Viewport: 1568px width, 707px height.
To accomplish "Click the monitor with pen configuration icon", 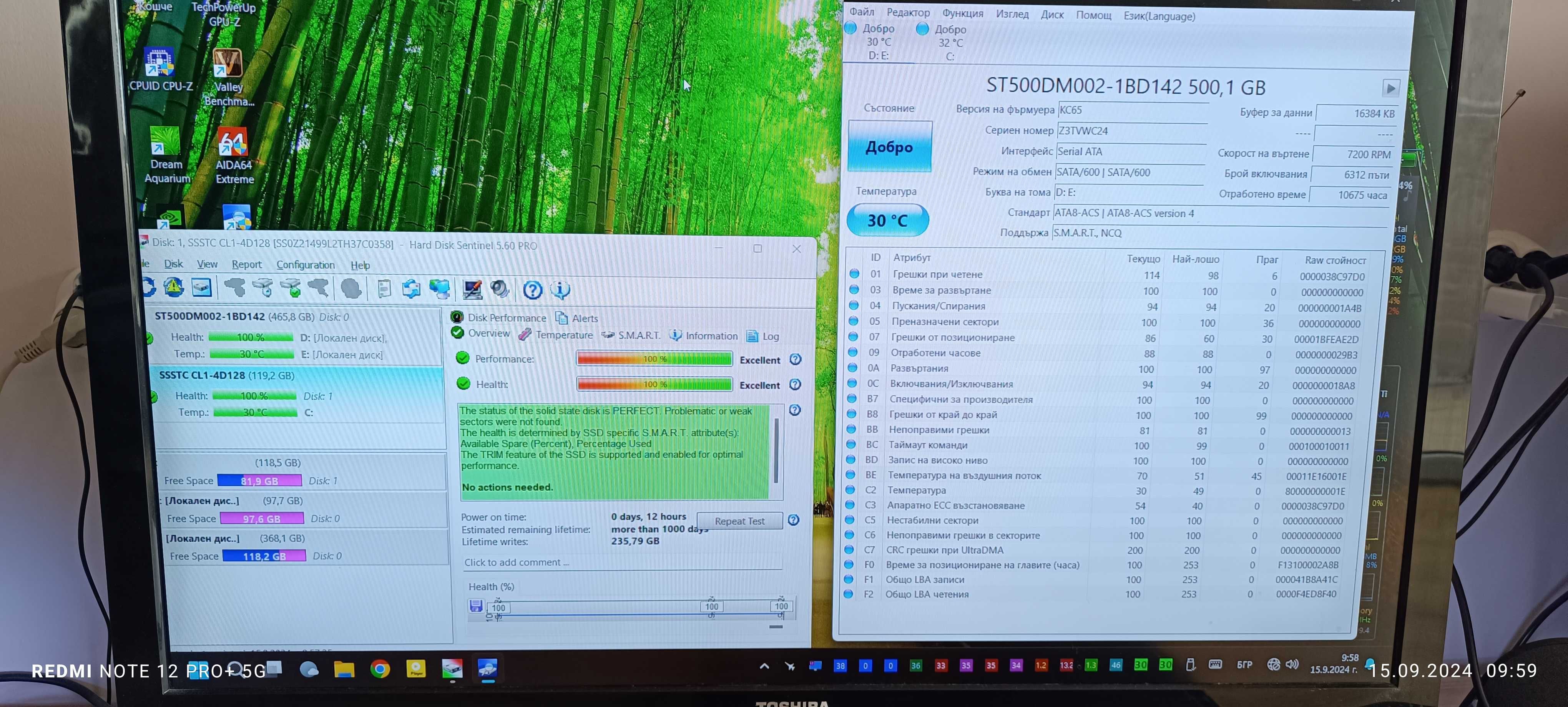I will [x=472, y=290].
